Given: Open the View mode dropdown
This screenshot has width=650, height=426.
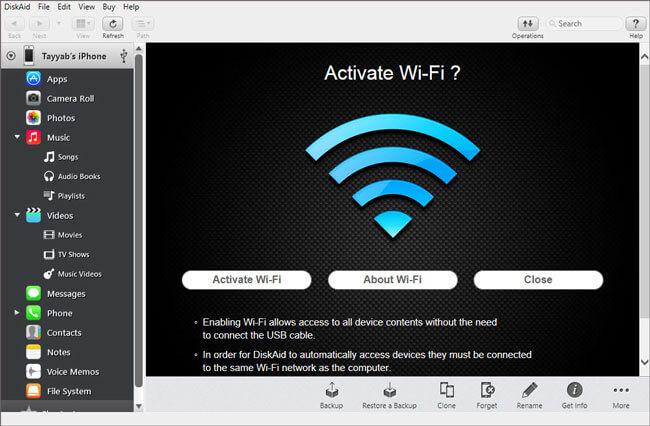Looking at the screenshot, I should [83, 24].
